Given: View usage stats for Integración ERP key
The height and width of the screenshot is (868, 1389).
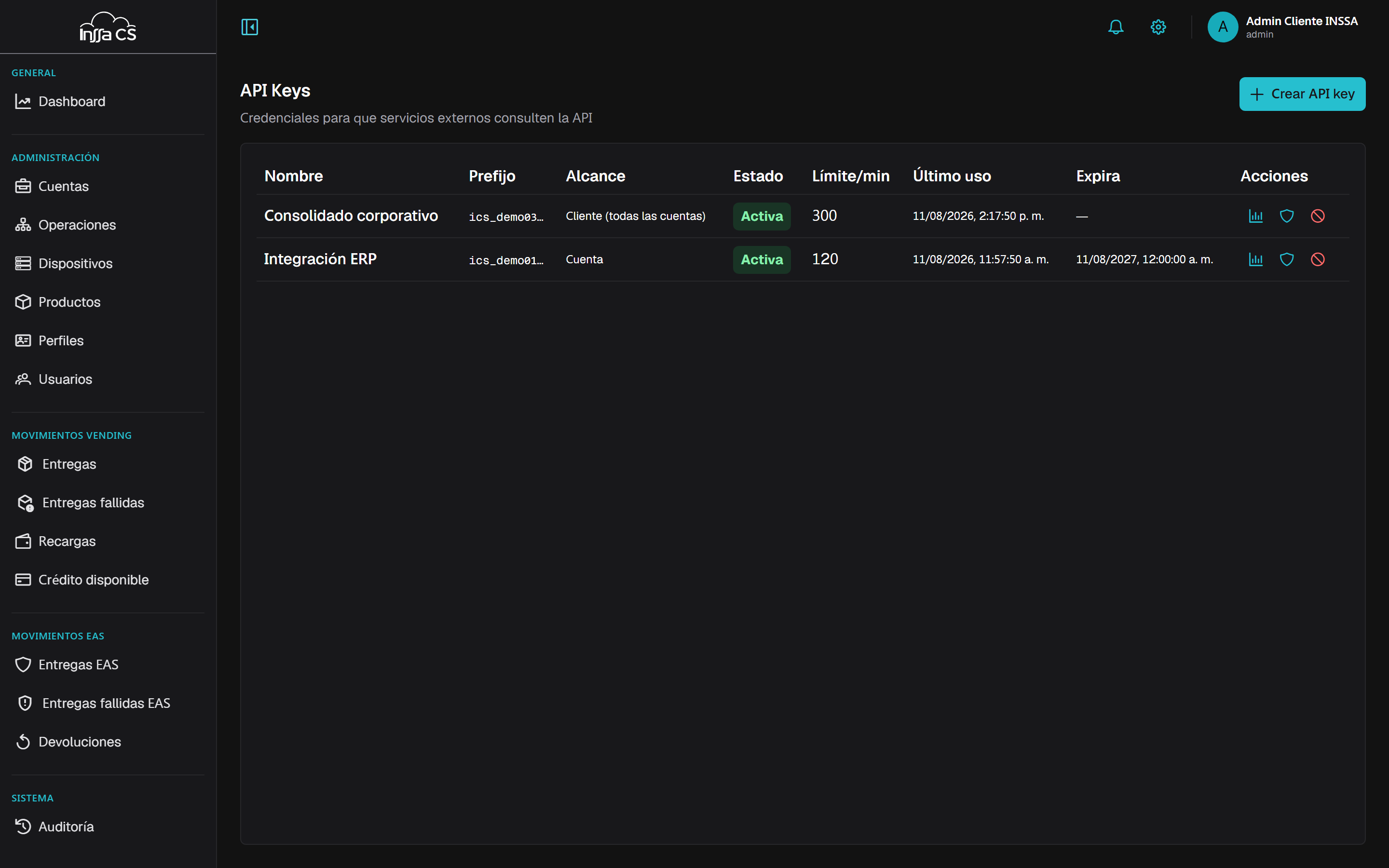Looking at the screenshot, I should pos(1256,259).
